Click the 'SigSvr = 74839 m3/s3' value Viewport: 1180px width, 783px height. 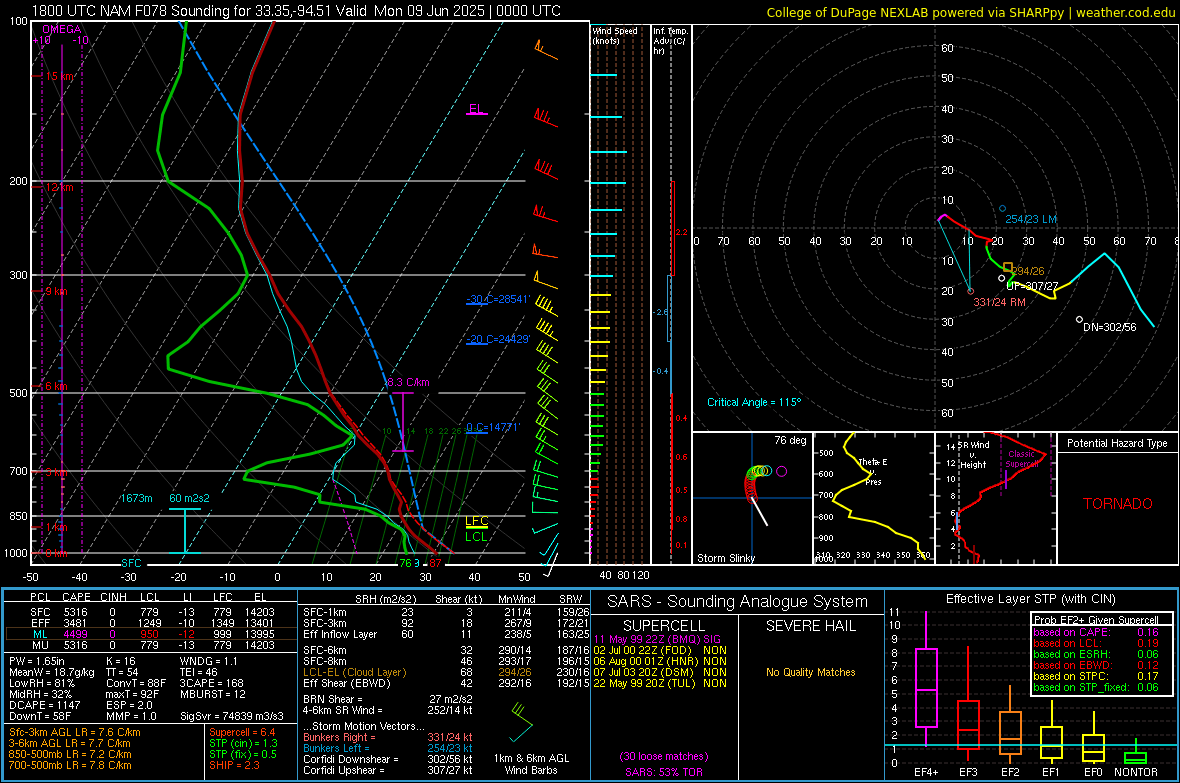pos(232,716)
